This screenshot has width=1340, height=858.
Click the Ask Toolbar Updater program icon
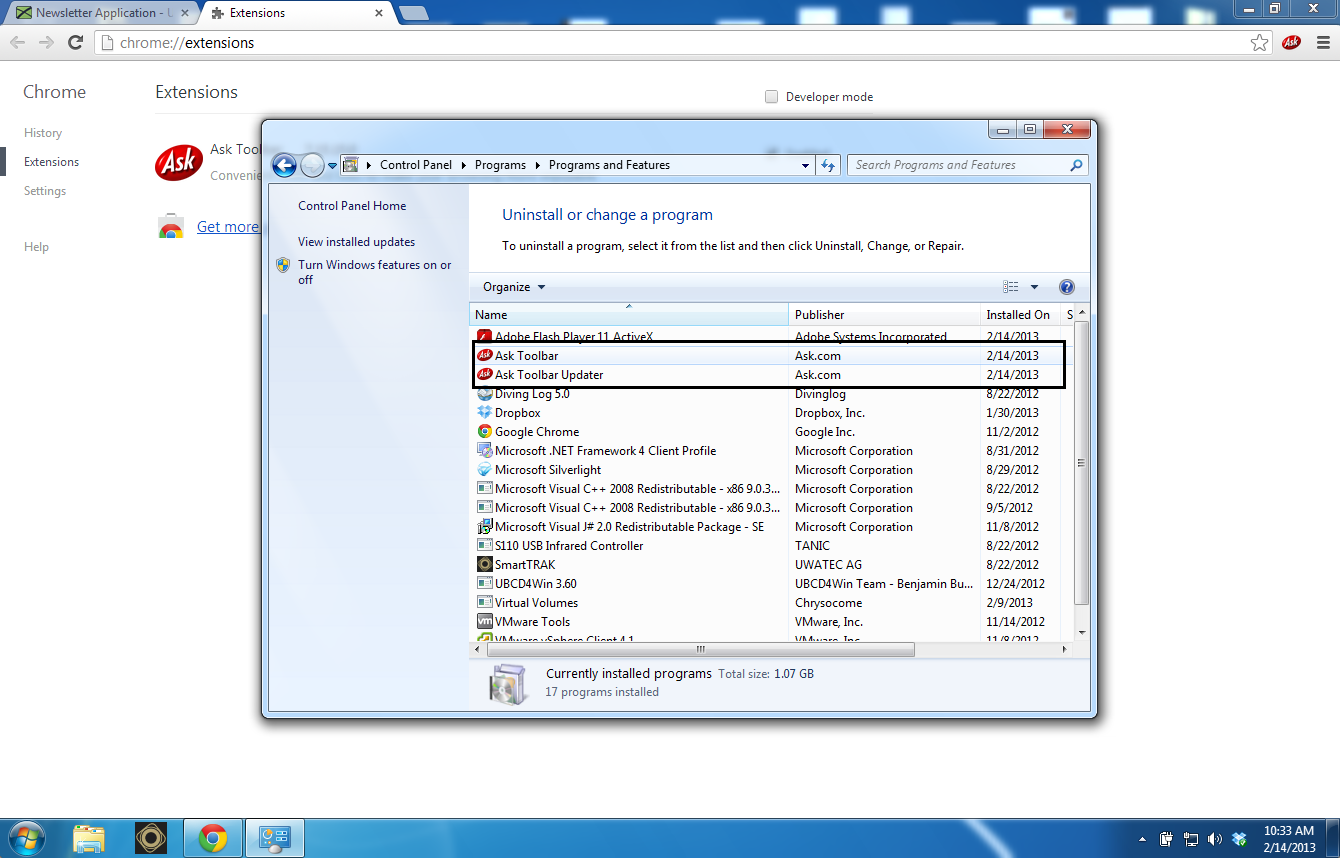tap(485, 375)
